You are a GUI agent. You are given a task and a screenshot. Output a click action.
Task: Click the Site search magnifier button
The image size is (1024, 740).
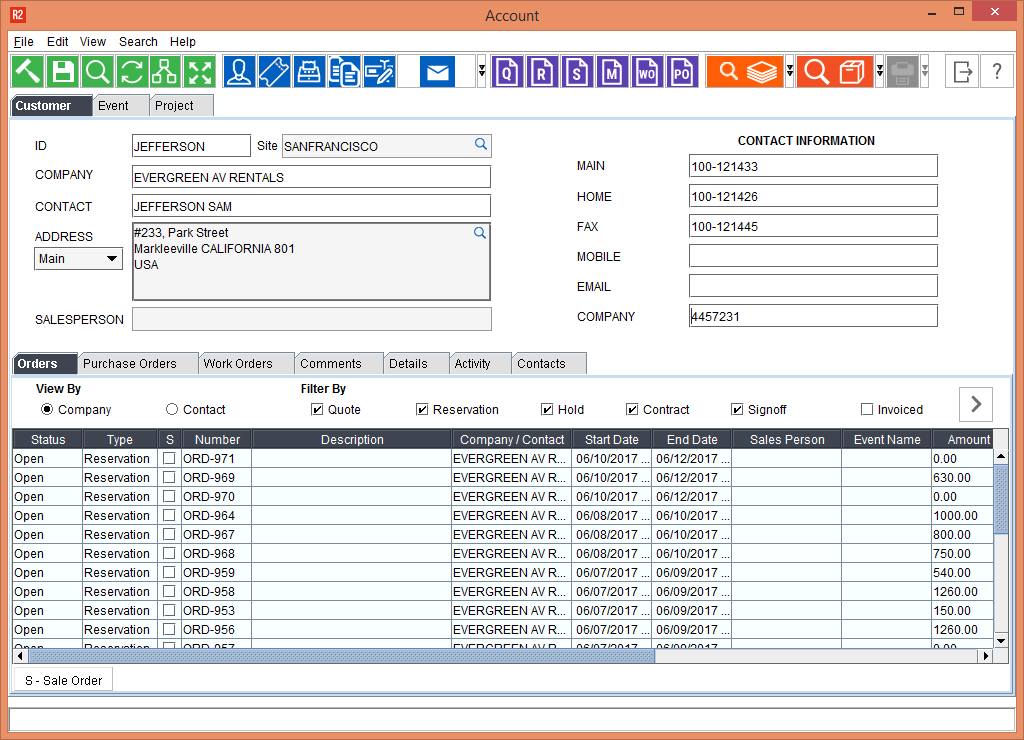click(x=481, y=145)
